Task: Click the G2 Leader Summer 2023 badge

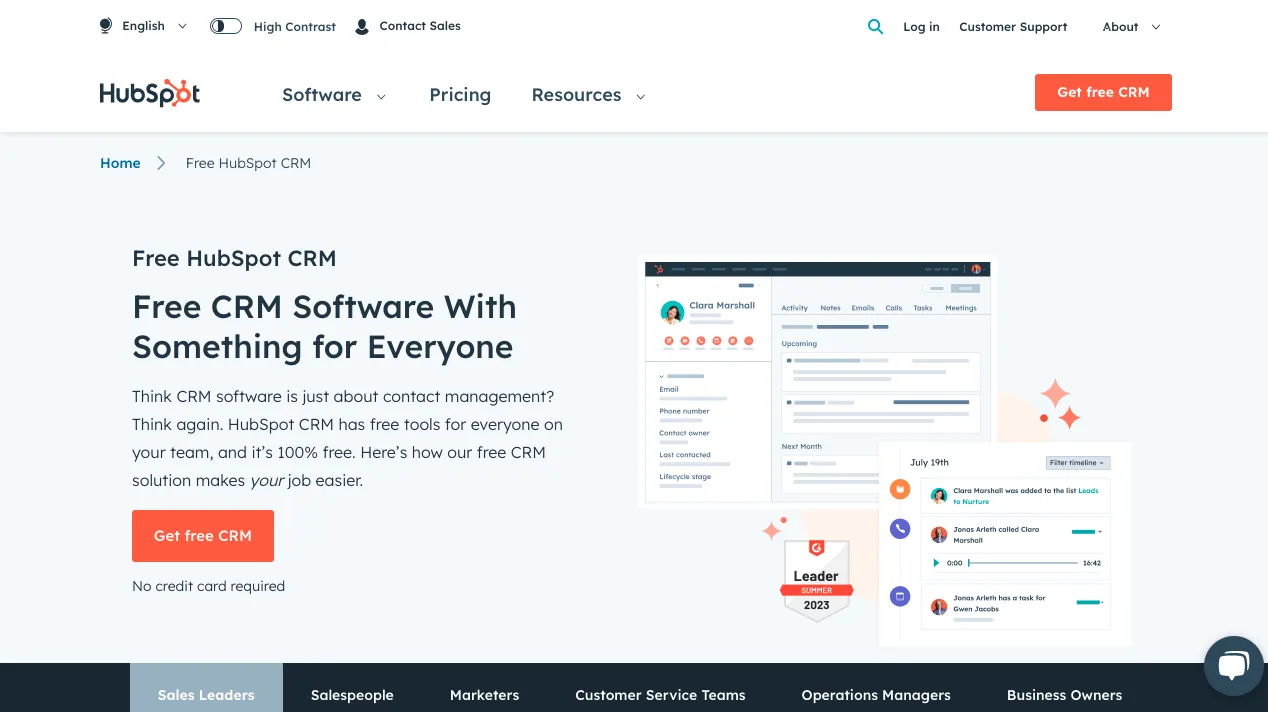Action: [817, 580]
